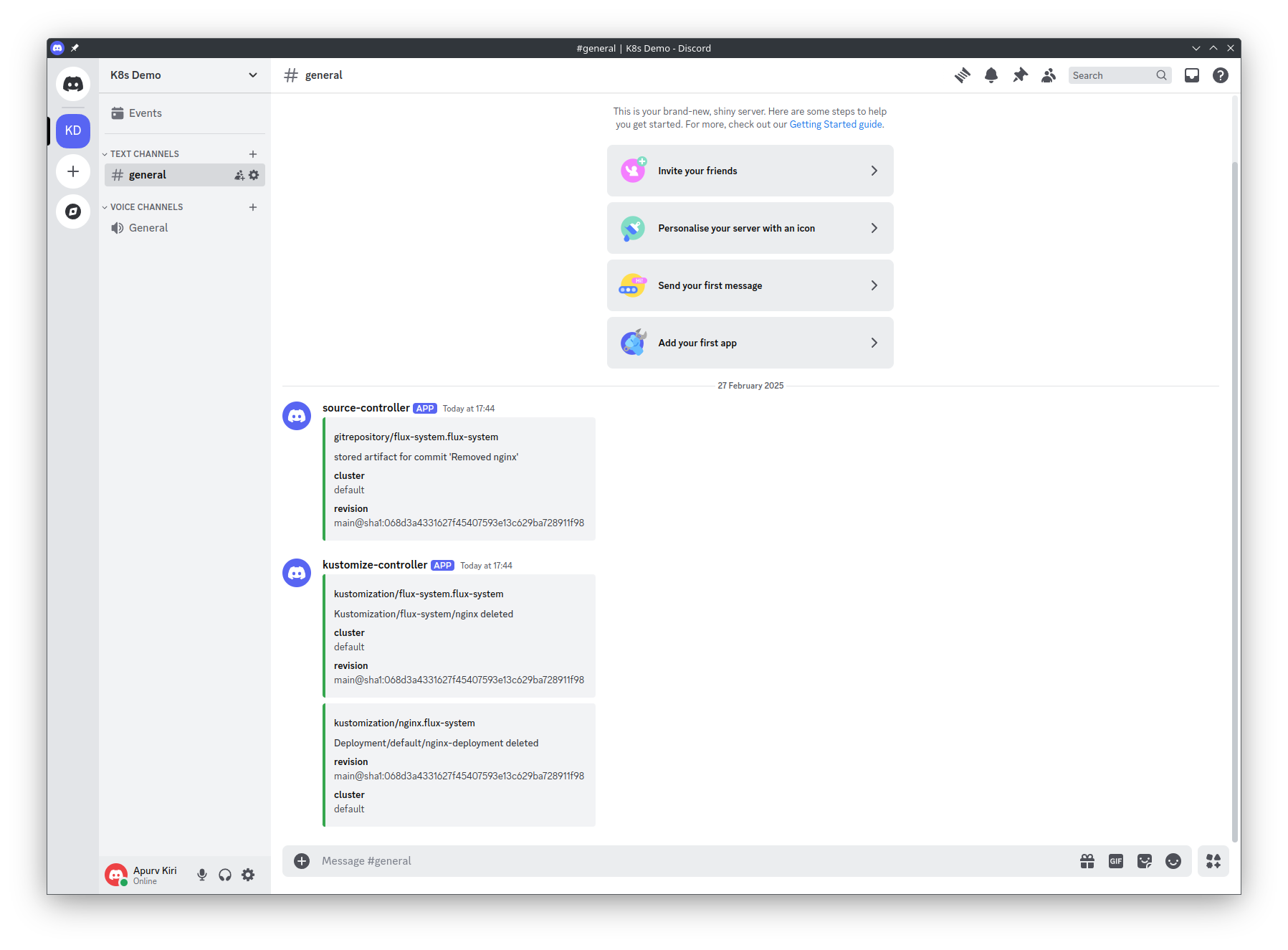Open the emoji picker
This screenshot has width=1288, height=950.
(x=1173, y=861)
